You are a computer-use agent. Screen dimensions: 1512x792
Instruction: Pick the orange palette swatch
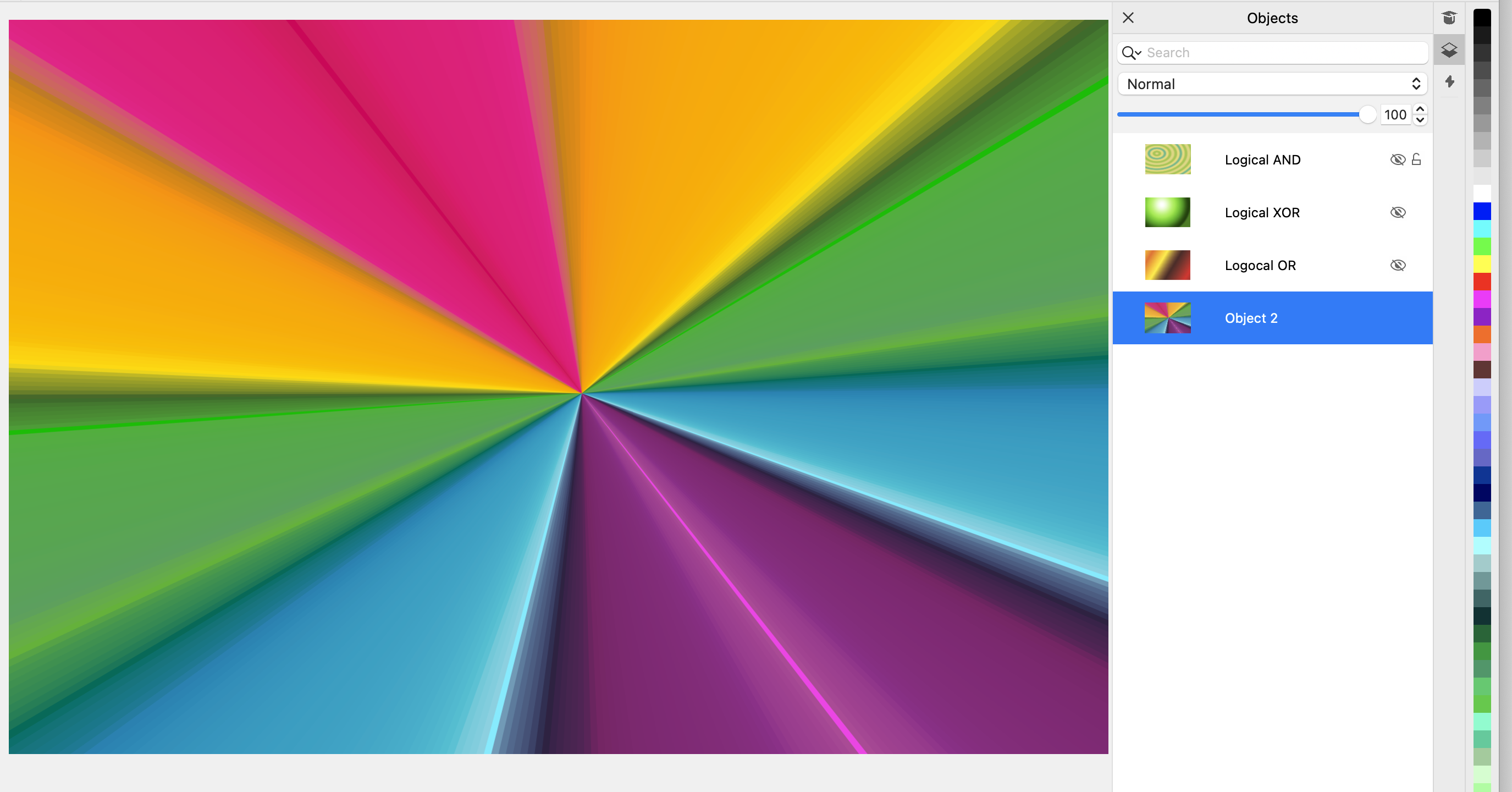(1481, 334)
